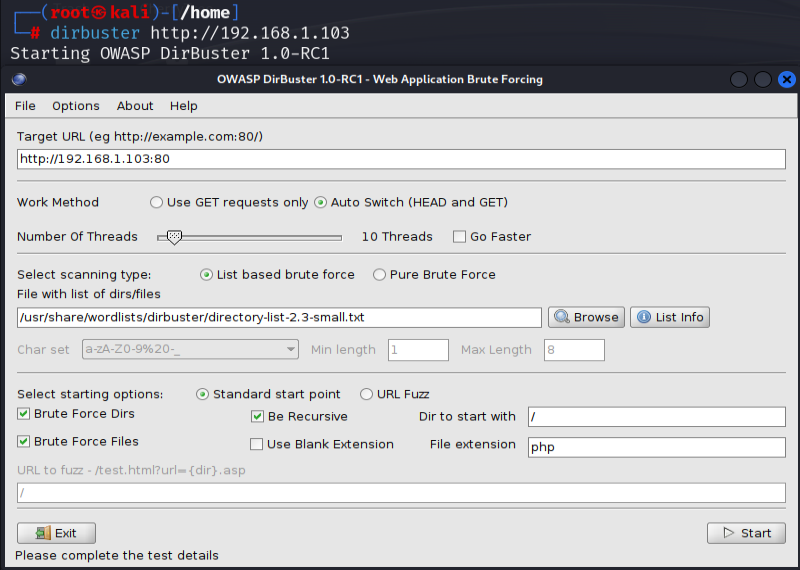The height and width of the screenshot is (570, 800).
Task: Click the Select scanning type label
Action: coord(84,275)
